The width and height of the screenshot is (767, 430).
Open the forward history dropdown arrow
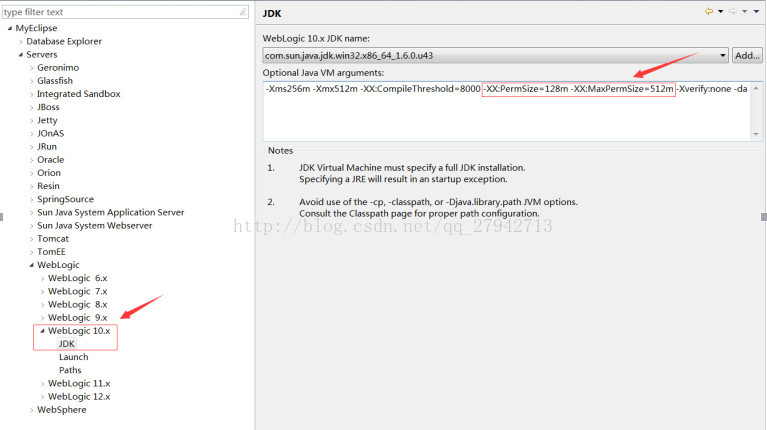(744, 11)
